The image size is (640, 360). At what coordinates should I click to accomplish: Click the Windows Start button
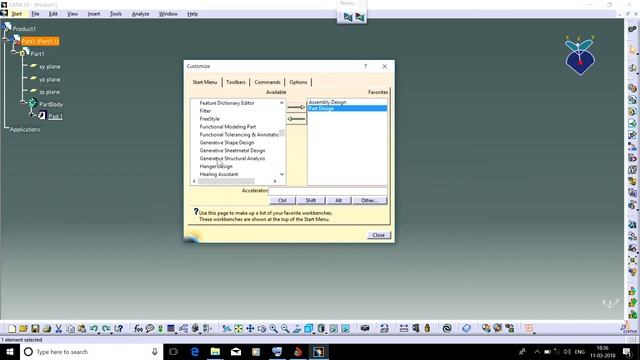click(10, 352)
